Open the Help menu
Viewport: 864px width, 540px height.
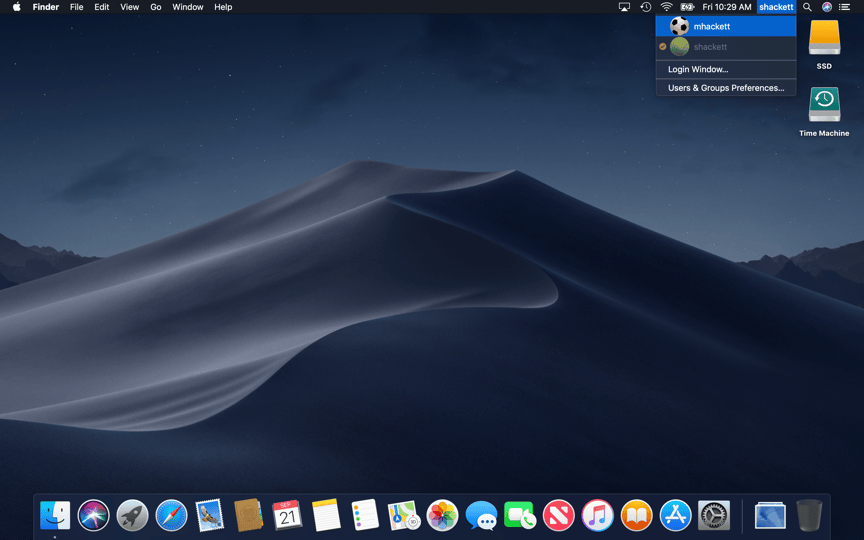223,7
